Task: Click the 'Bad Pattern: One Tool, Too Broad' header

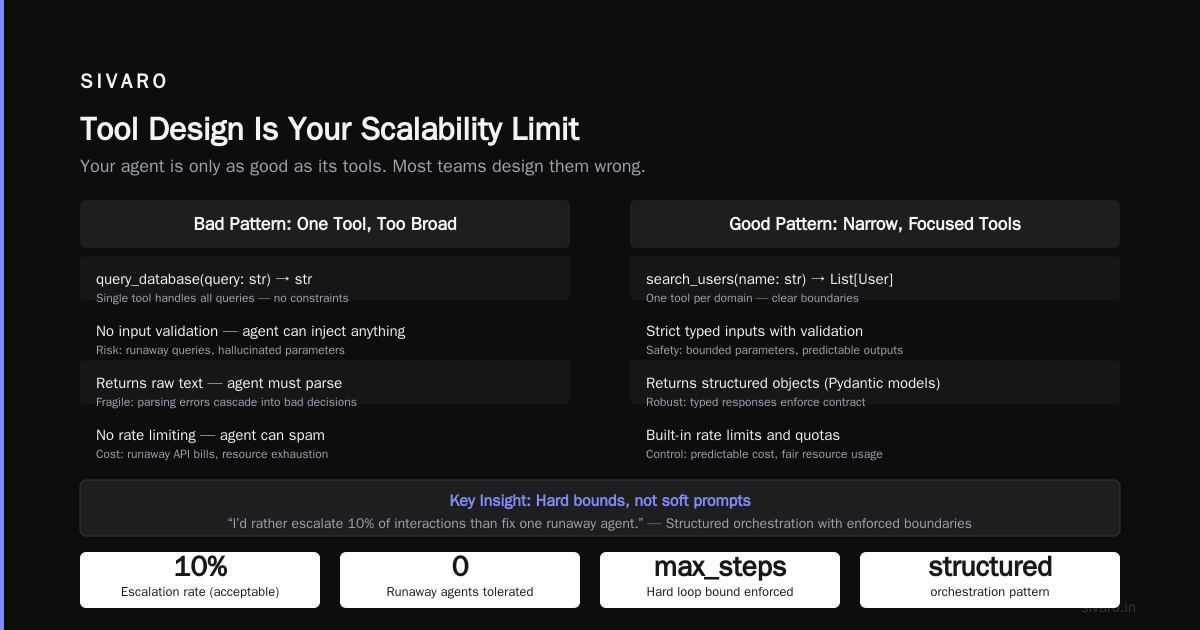Action: [x=325, y=224]
